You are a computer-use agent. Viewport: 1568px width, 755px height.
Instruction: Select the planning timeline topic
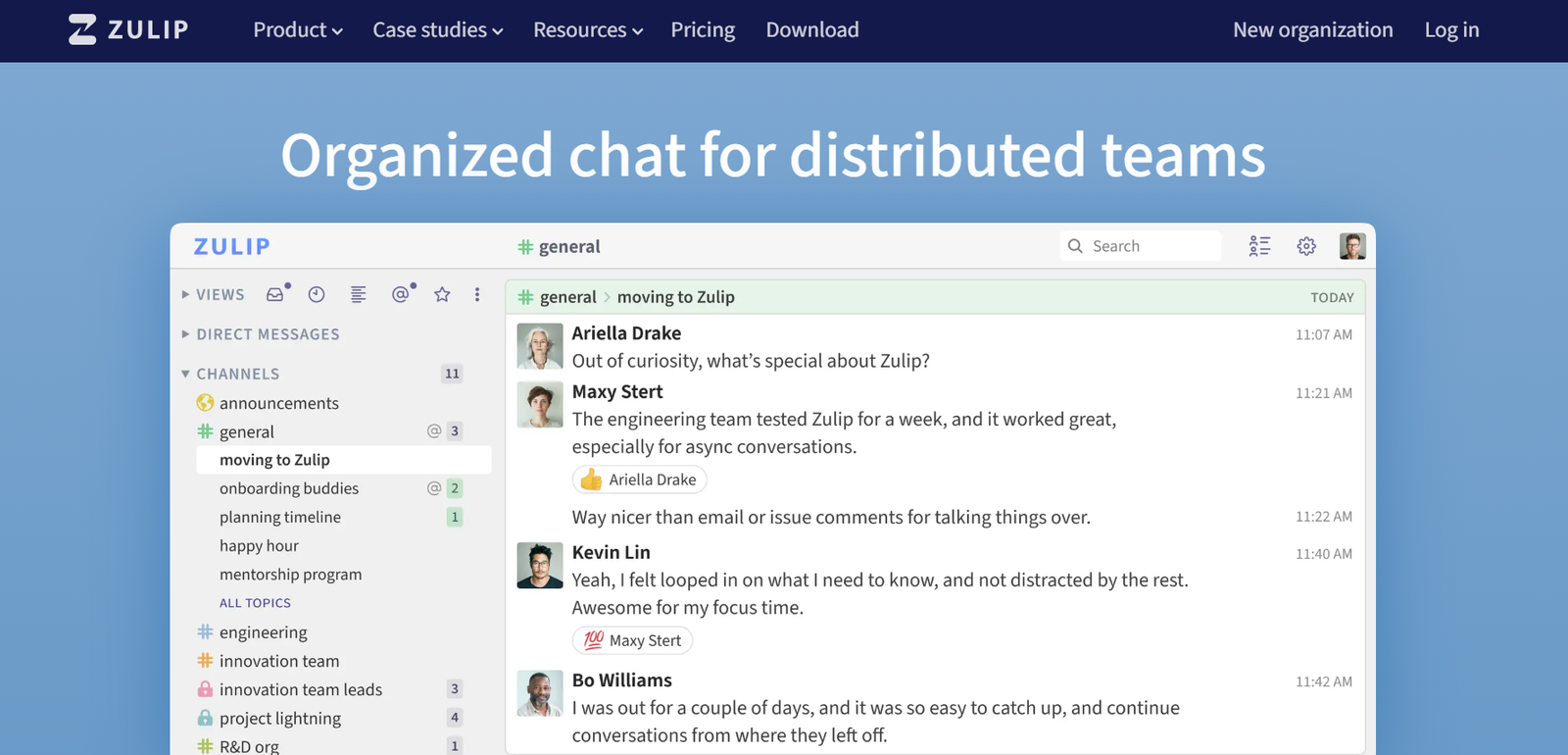[280, 517]
